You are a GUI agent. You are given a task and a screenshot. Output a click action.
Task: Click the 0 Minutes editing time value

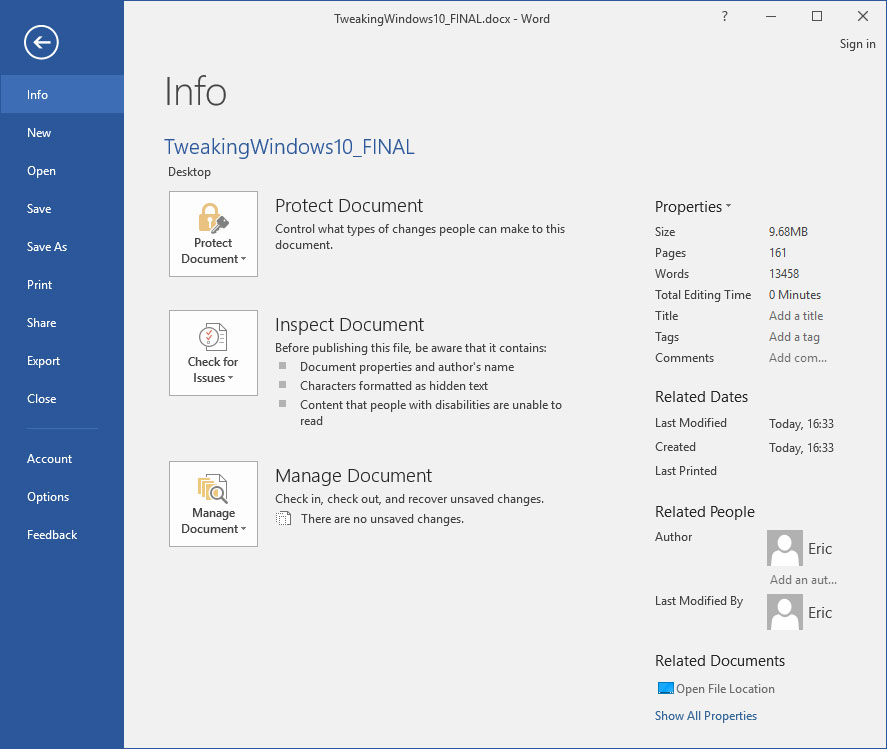(x=795, y=295)
